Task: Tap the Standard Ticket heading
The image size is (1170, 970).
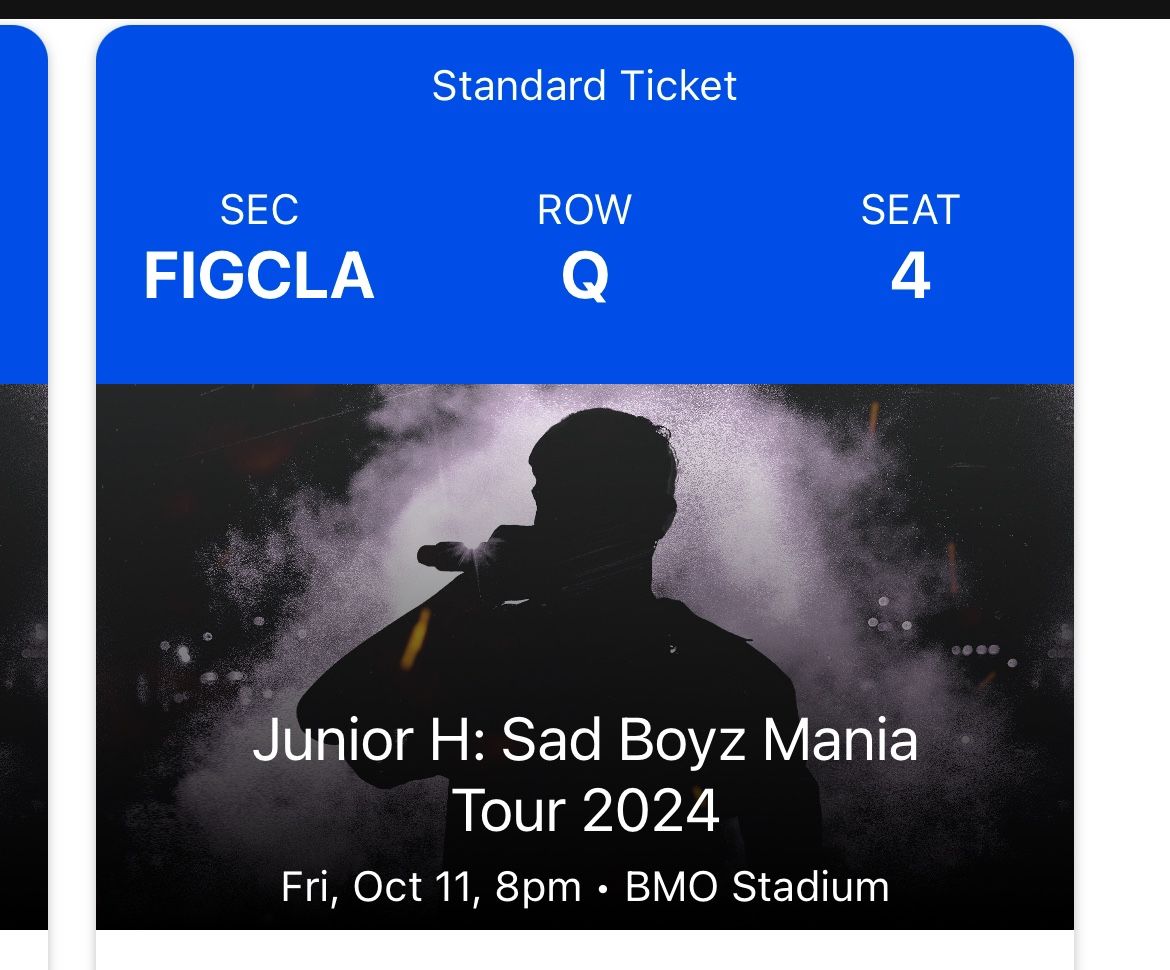Action: pyautogui.click(x=585, y=87)
